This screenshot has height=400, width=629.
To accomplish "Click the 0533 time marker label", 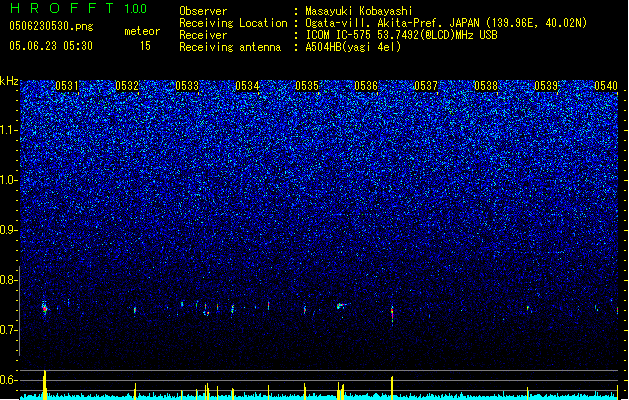I will (187, 86).
